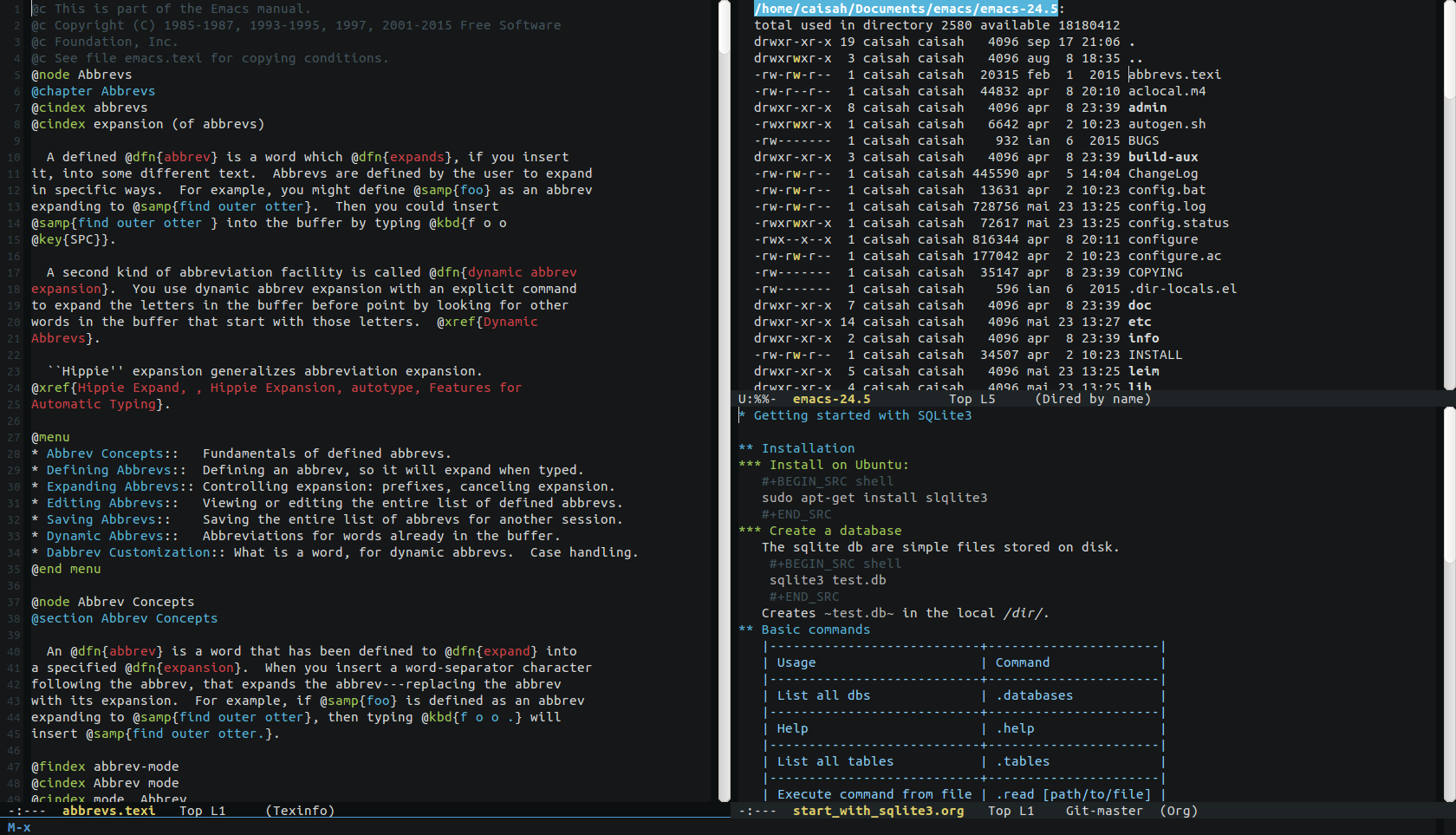Select the 'List all dbs' table cell
The width and height of the screenshot is (1456, 835).
[823, 695]
